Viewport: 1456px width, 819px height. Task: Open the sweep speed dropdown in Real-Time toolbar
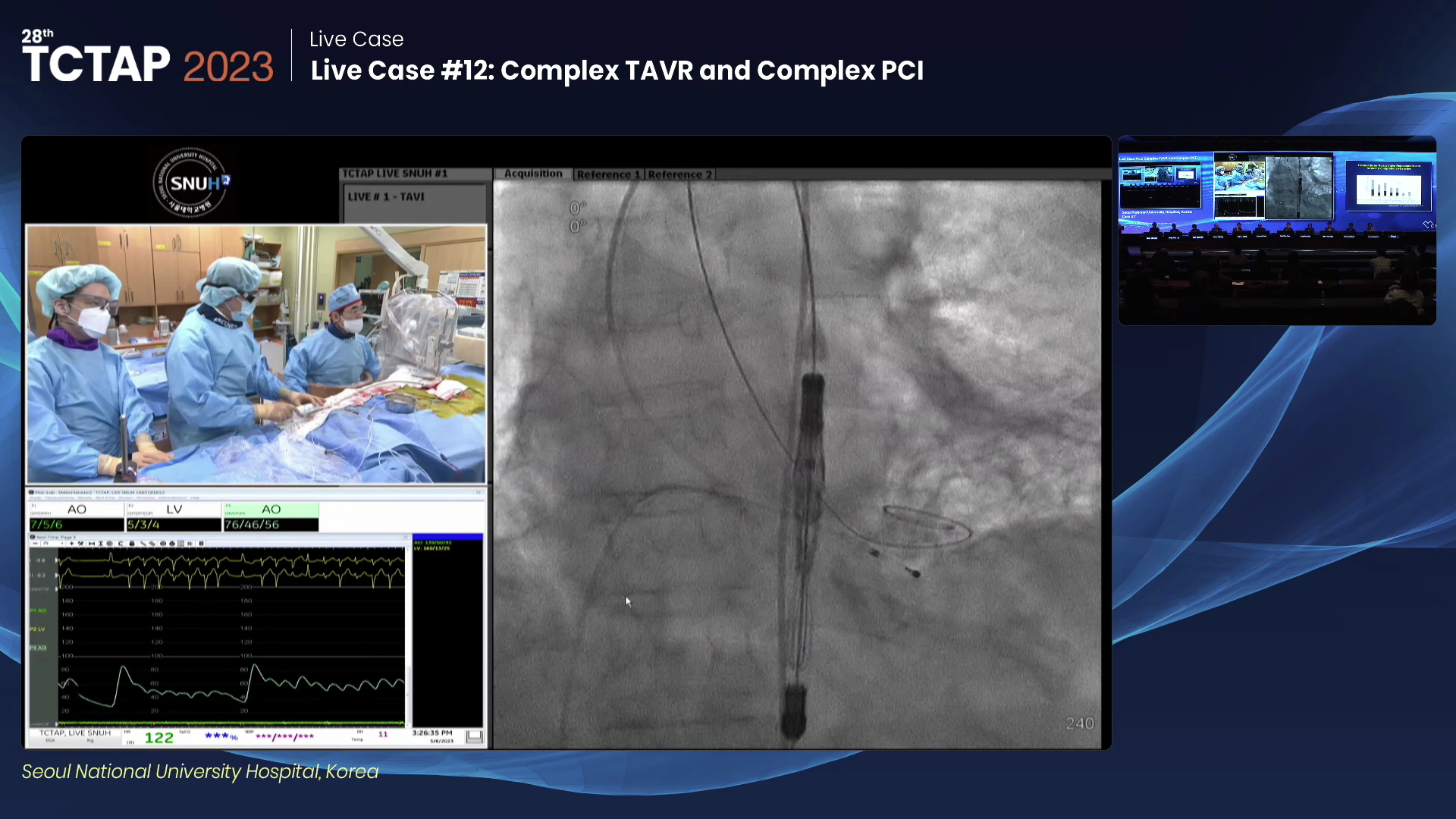point(53,544)
